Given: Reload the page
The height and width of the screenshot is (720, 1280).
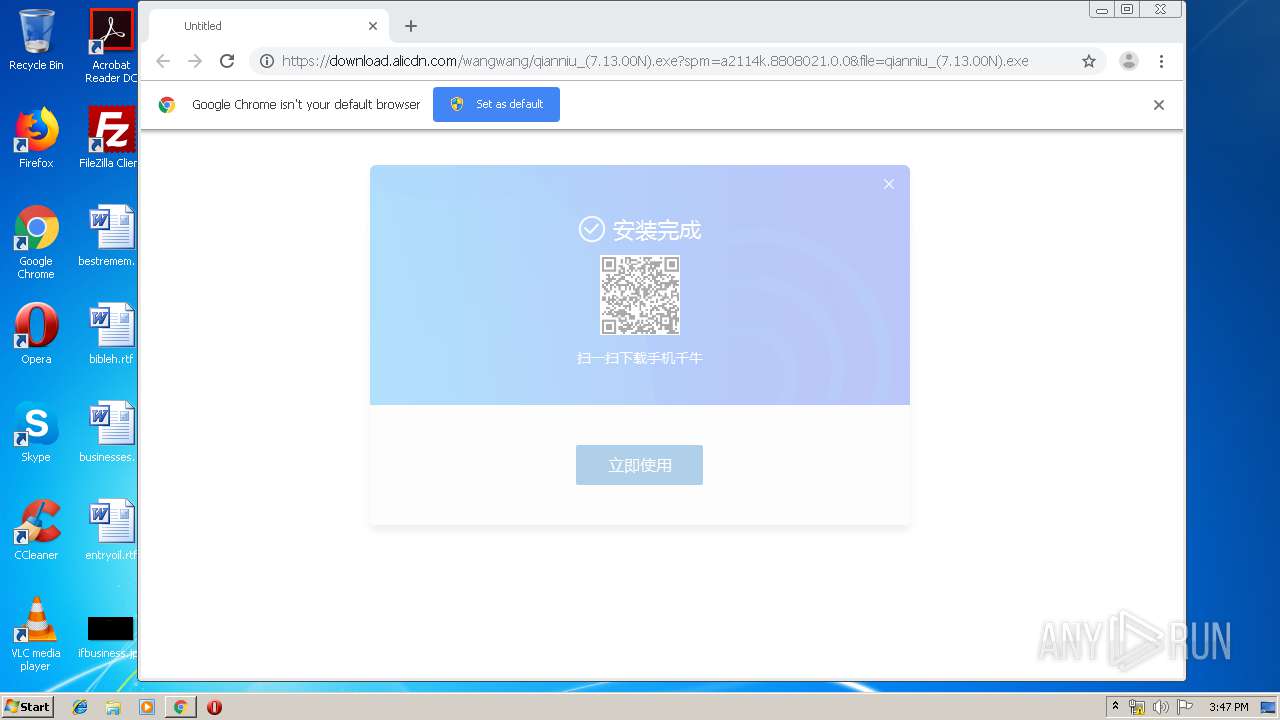Looking at the screenshot, I should pyautogui.click(x=227, y=61).
